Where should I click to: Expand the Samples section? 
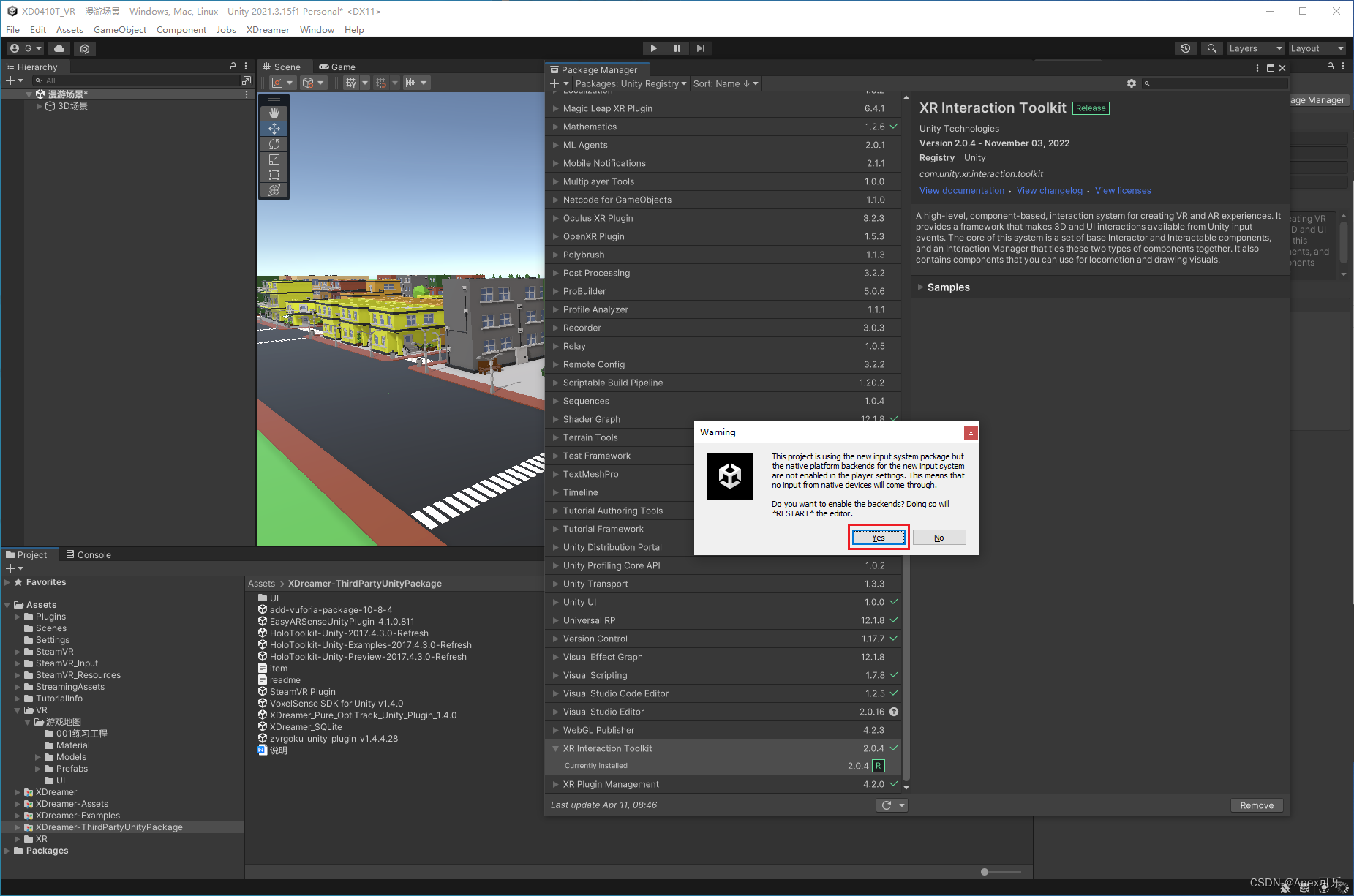coord(920,287)
